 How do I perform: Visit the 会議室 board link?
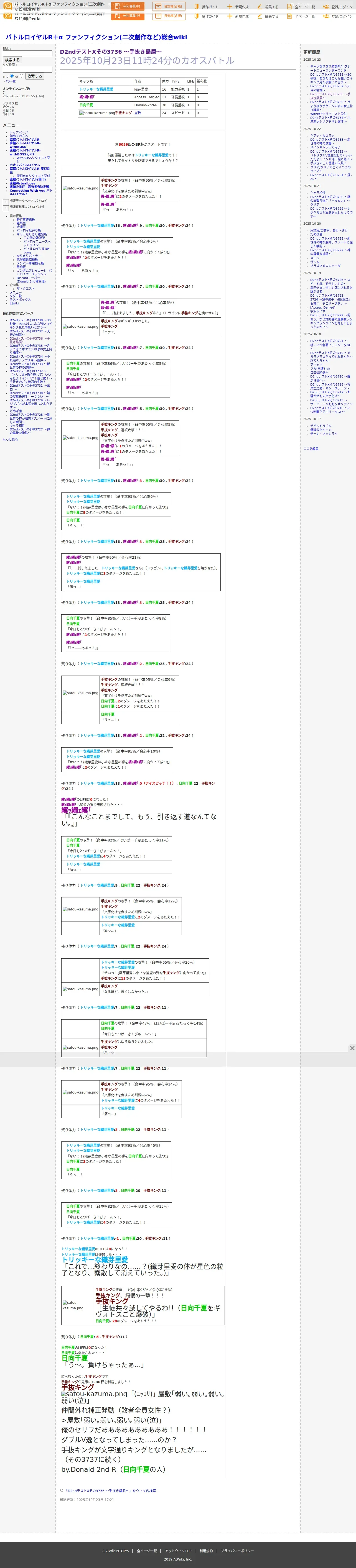21,227
